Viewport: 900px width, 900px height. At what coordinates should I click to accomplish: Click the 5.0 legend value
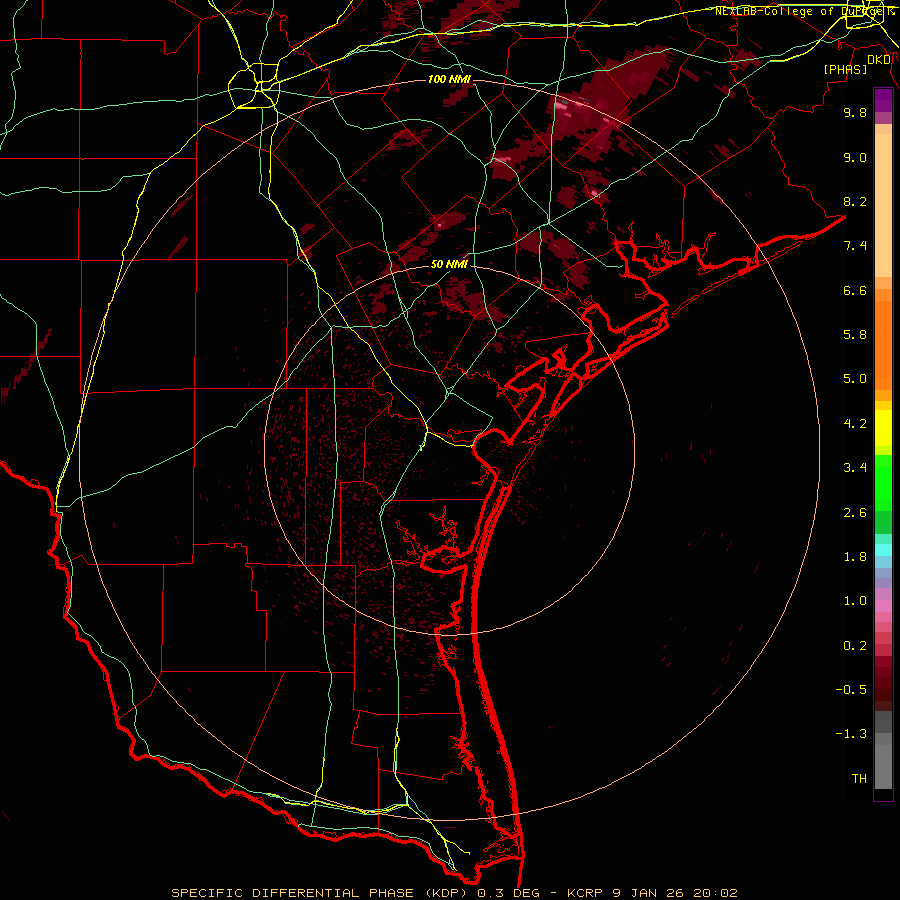click(x=855, y=379)
